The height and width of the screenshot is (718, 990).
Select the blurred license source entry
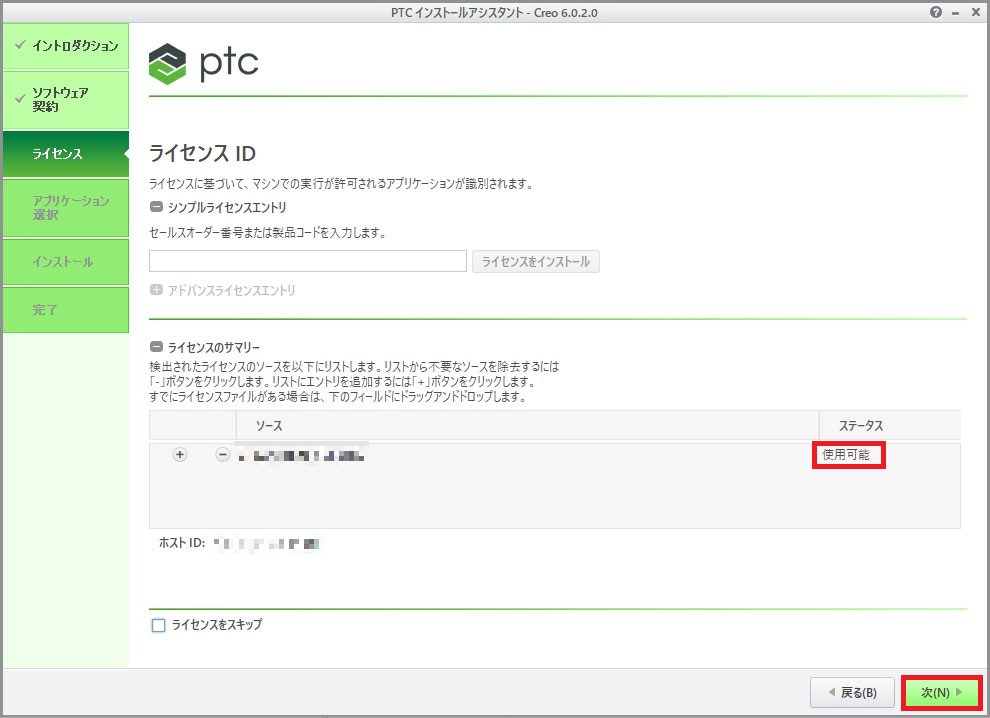[302, 455]
